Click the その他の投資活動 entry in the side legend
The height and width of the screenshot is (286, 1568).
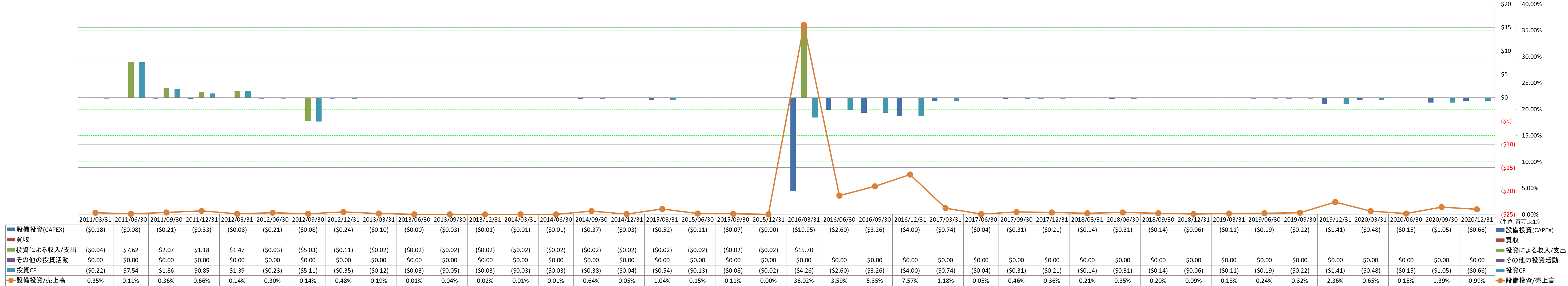tap(1527, 260)
